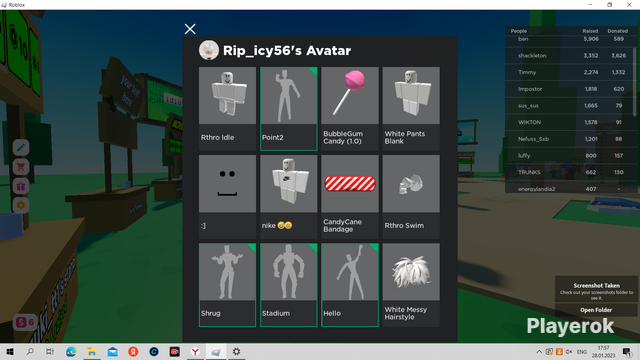Click the Open Folder button
Screen dimensions: 640x360
pos(596,310)
